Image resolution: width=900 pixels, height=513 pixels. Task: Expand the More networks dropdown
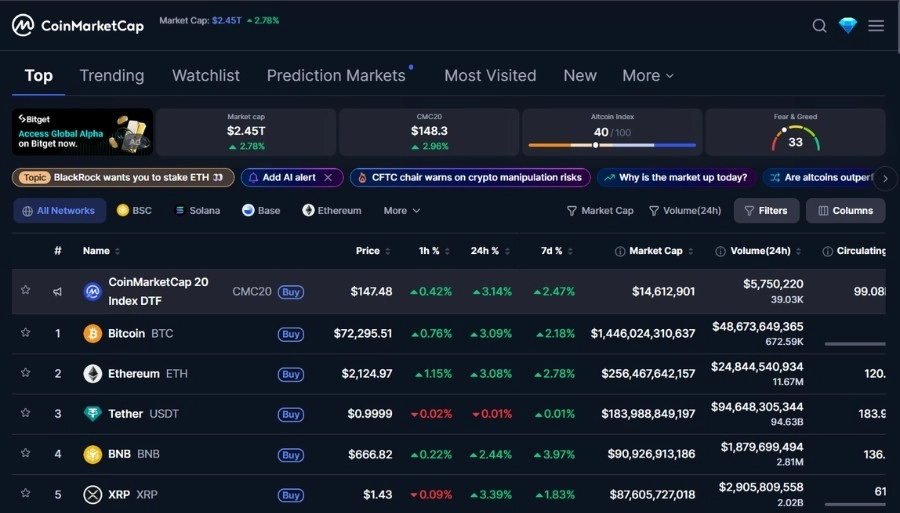point(402,211)
